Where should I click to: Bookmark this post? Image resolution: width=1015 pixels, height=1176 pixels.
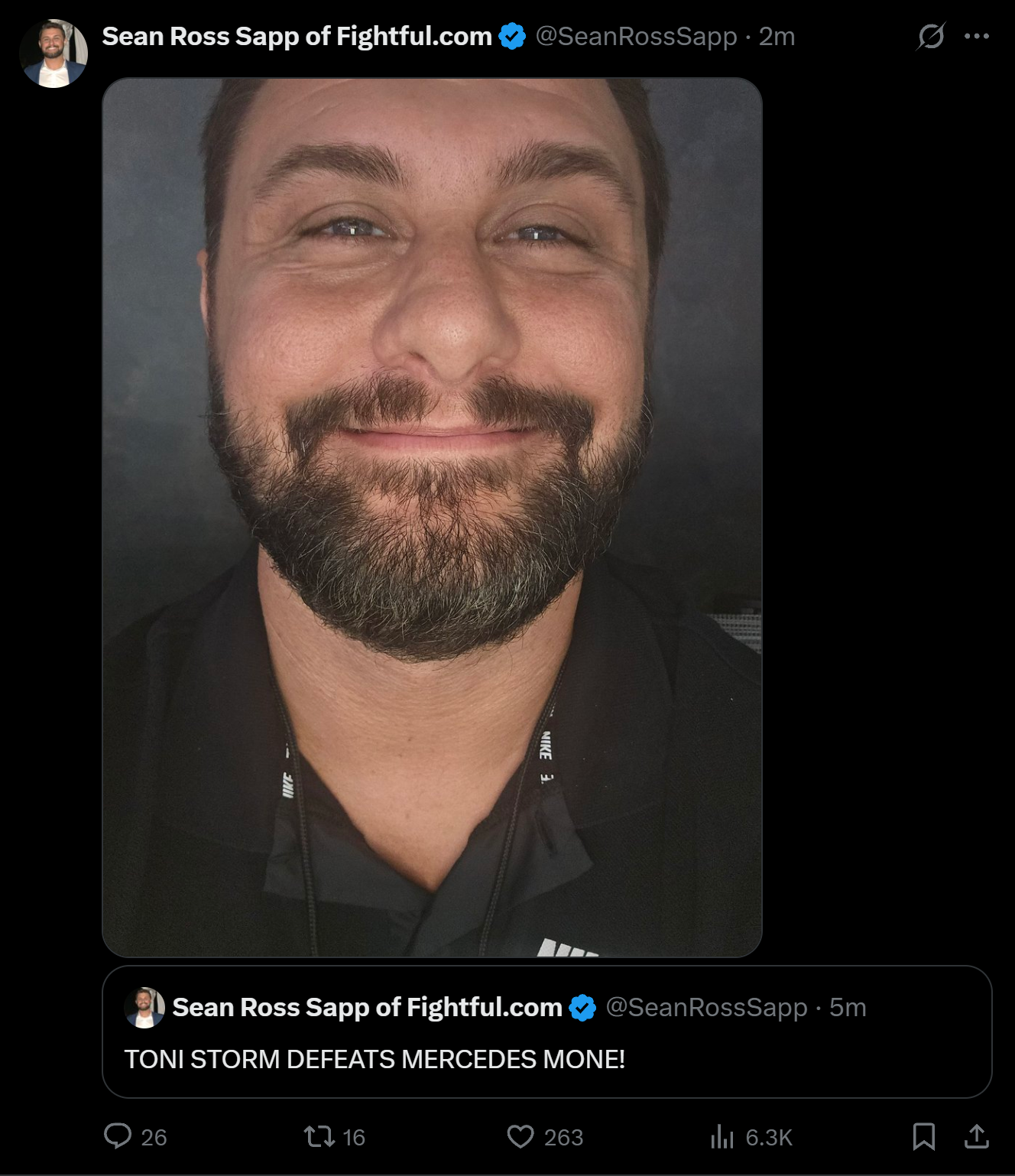[924, 1136]
